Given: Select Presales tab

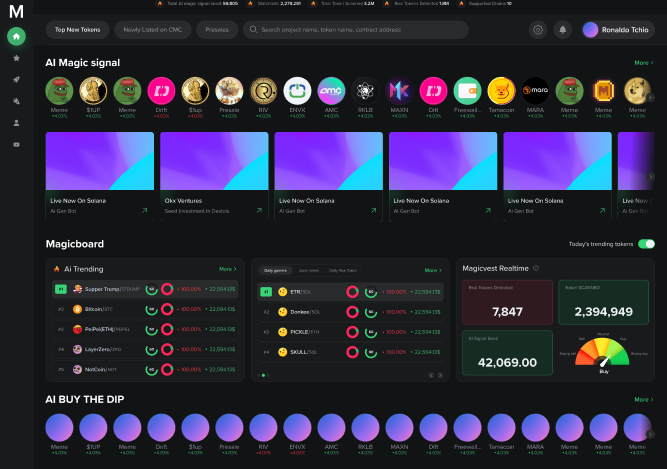Looking at the screenshot, I should coord(217,30).
